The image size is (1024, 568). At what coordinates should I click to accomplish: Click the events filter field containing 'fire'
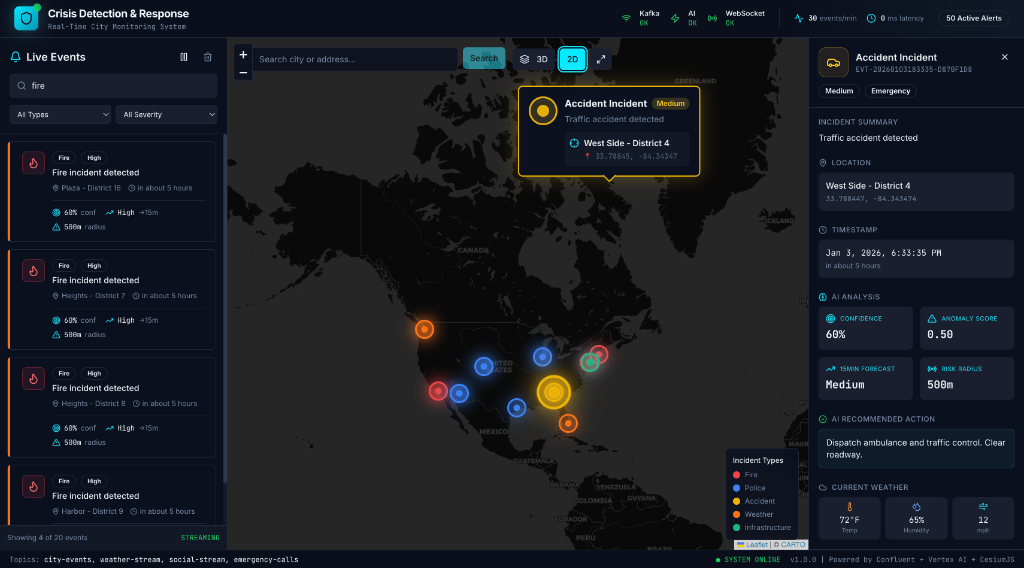pyautogui.click(x=114, y=86)
